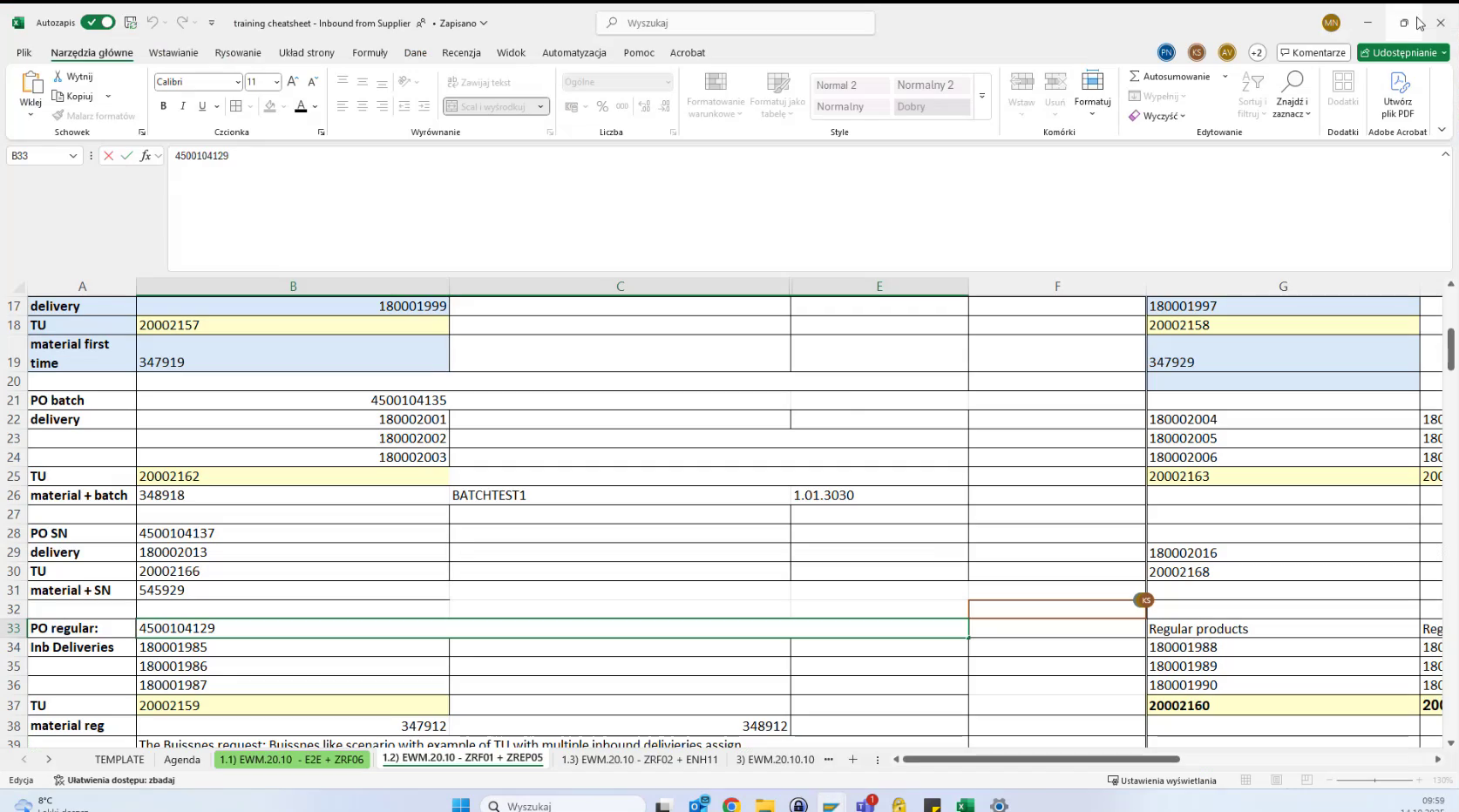Screen dimensions: 1459x812
Task: Click the Autosumowanie (AutoSum) icon
Action: coord(1134,76)
